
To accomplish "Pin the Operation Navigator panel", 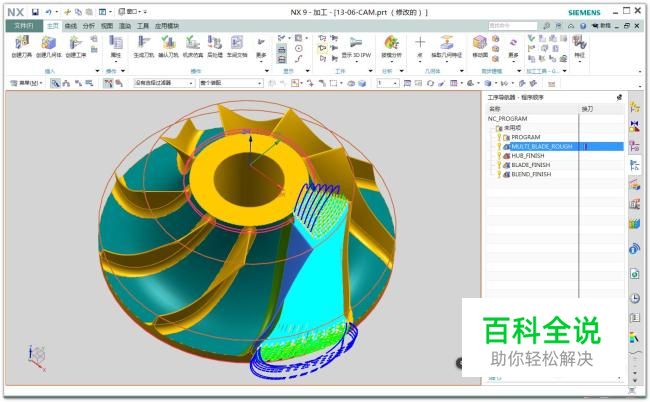I will (x=619, y=97).
